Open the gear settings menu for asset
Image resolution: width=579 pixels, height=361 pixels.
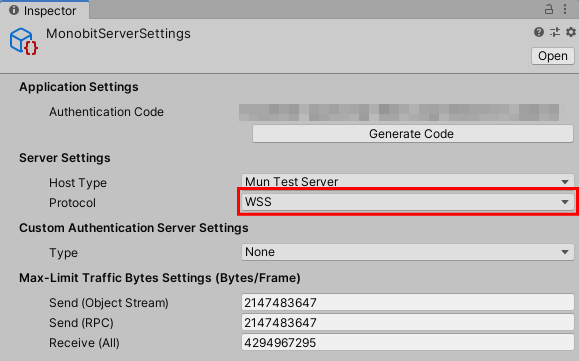[571, 32]
